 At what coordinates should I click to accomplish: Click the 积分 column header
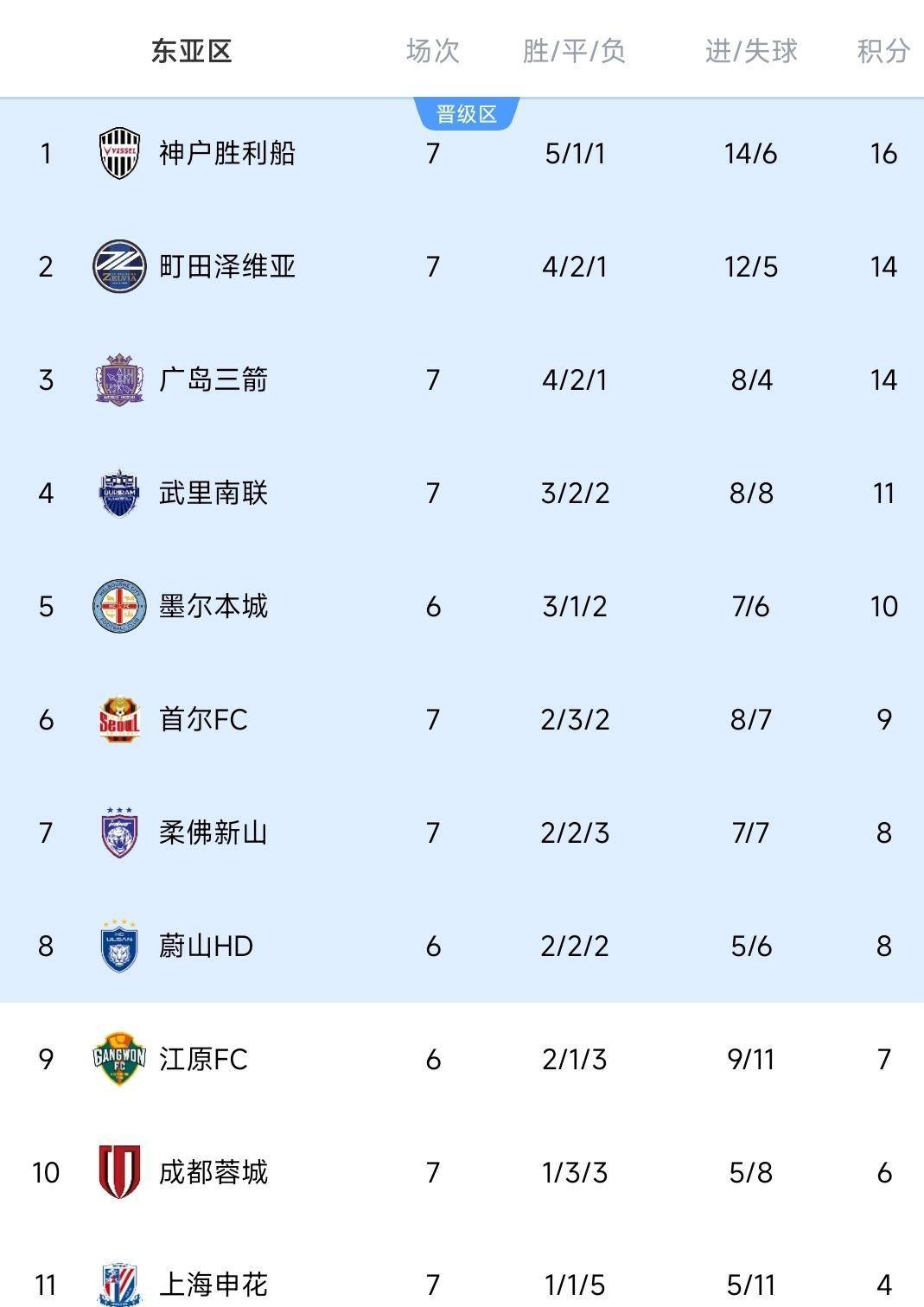pyautogui.click(x=883, y=51)
